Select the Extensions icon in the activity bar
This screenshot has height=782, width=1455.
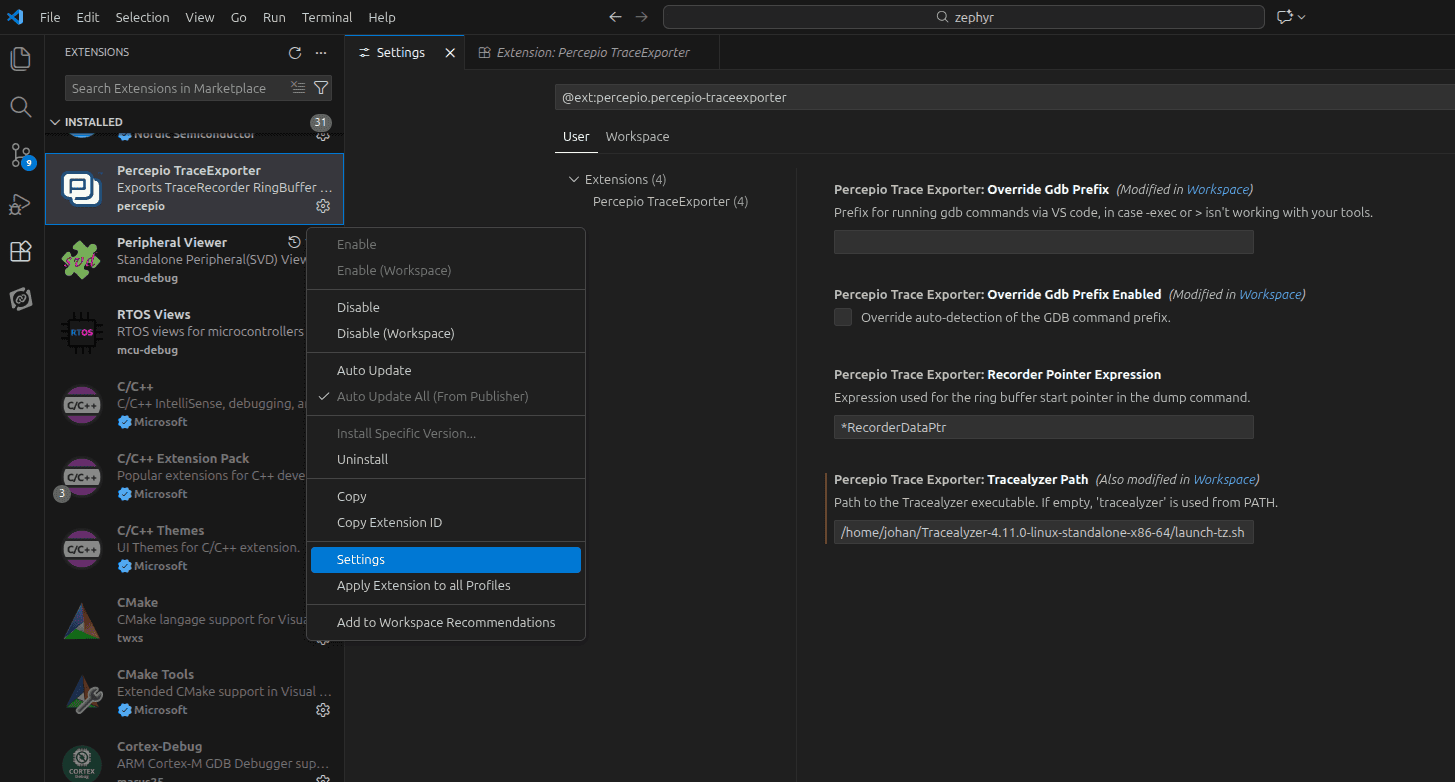20,252
